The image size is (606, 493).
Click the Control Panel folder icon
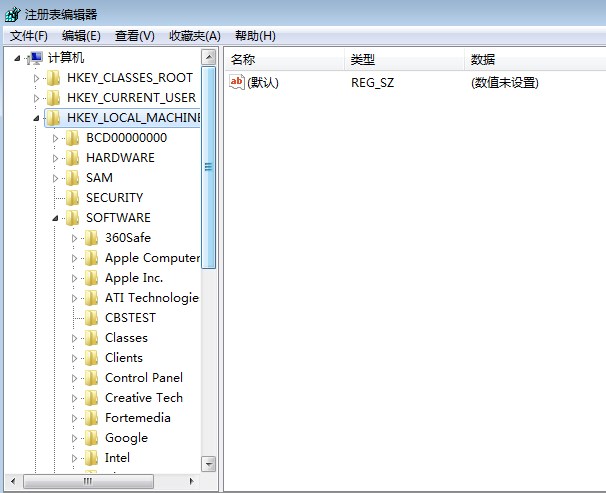[92, 378]
